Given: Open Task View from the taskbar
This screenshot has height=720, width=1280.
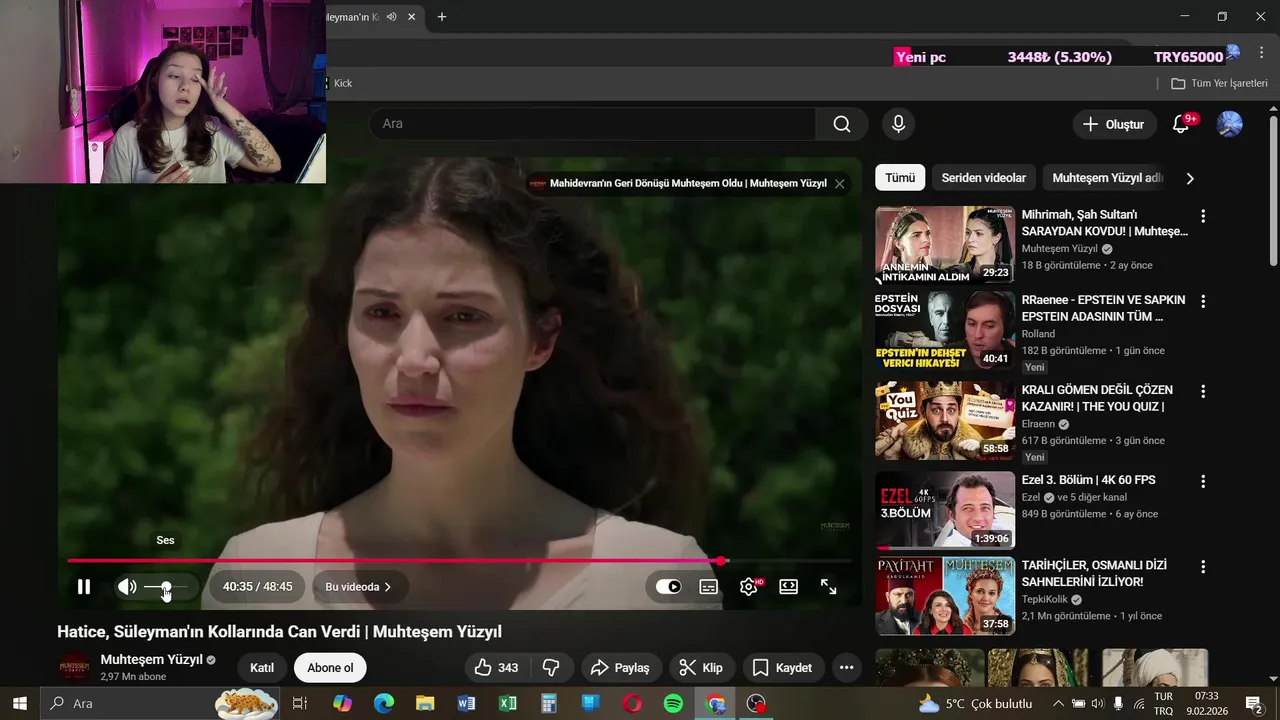Looking at the screenshot, I should pos(299,704).
